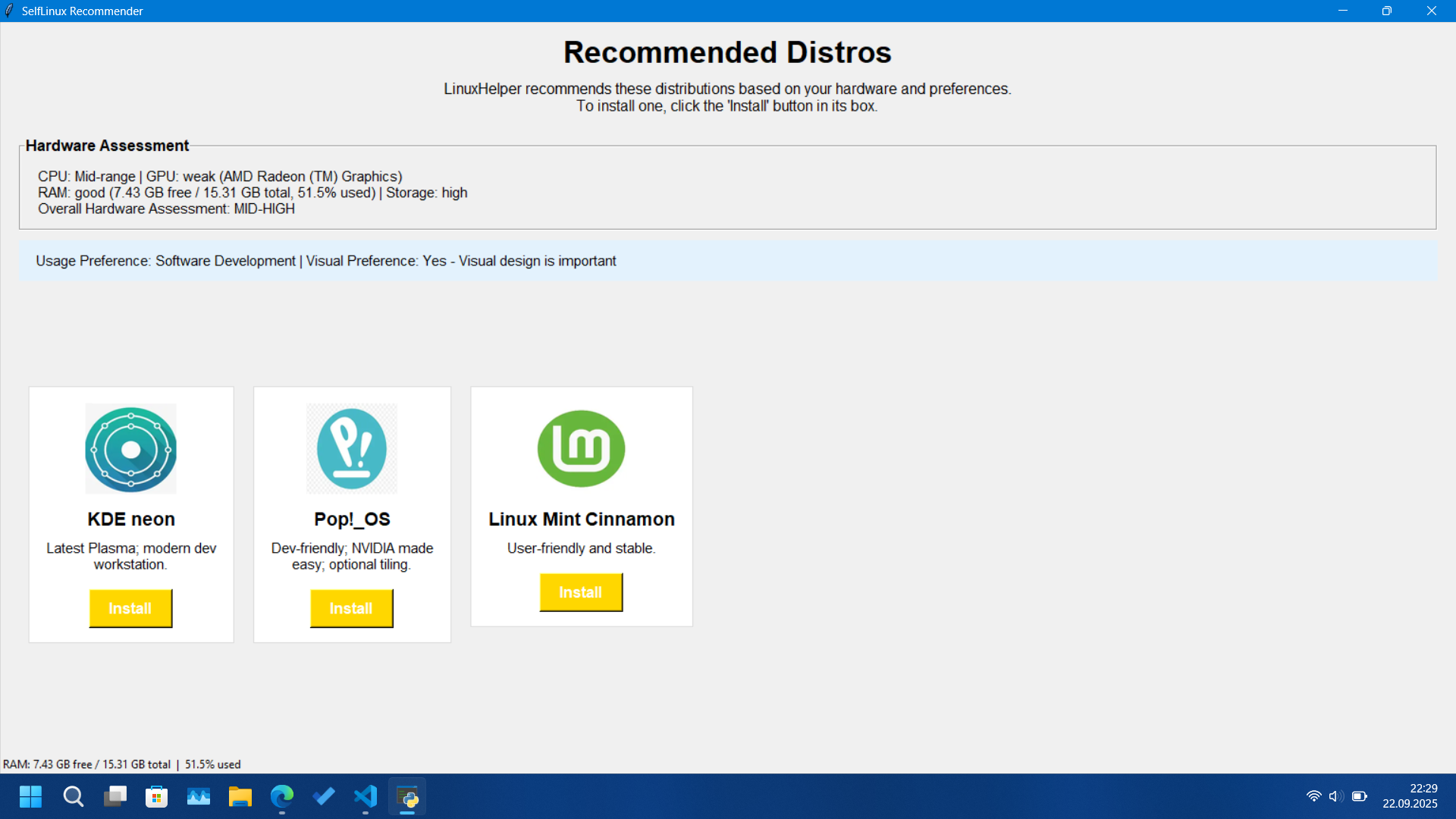Open File Explorer from the taskbar
The image size is (1456, 819).
coord(240,796)
